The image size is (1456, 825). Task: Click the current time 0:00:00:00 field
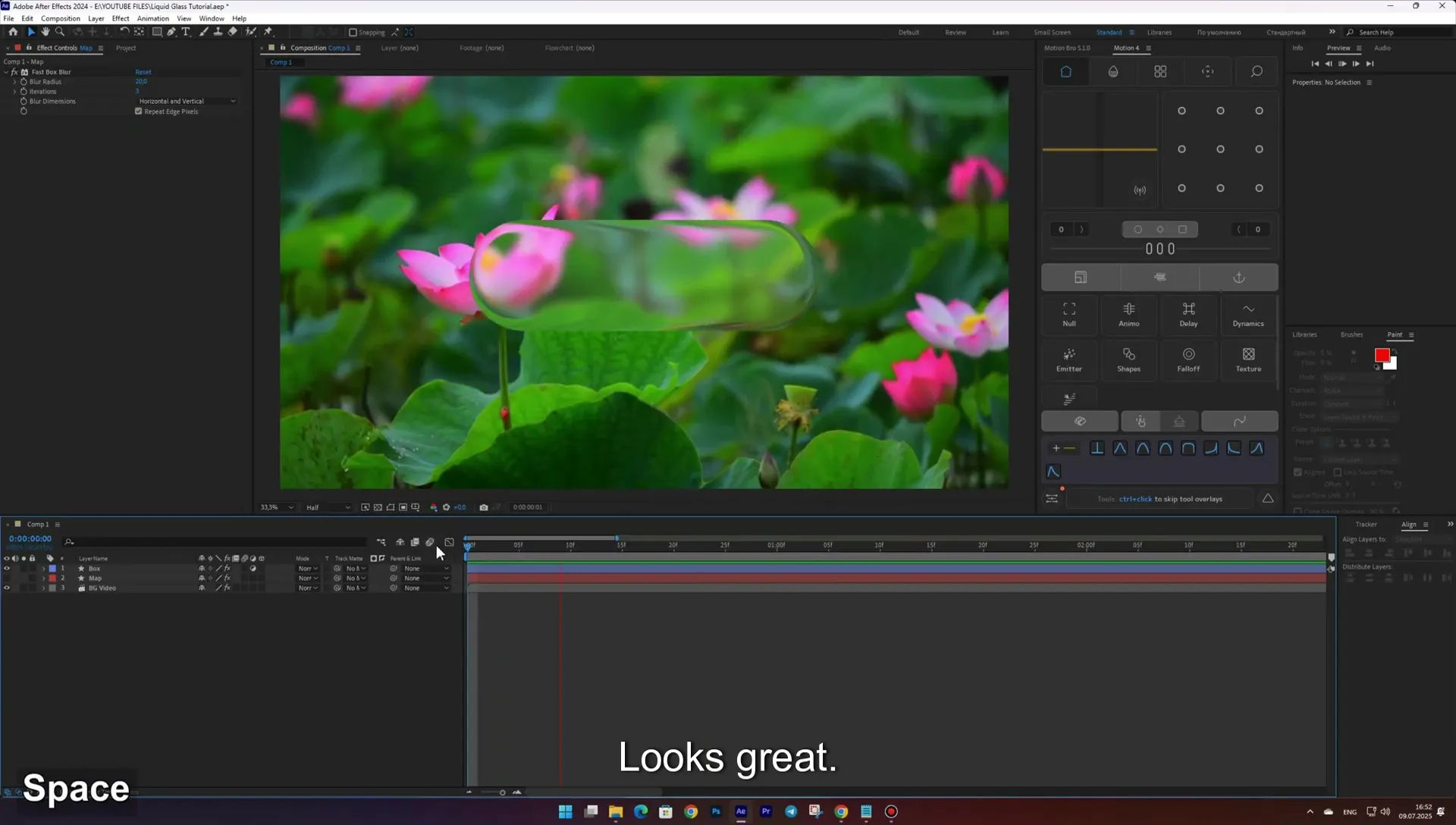click(30, 539)
